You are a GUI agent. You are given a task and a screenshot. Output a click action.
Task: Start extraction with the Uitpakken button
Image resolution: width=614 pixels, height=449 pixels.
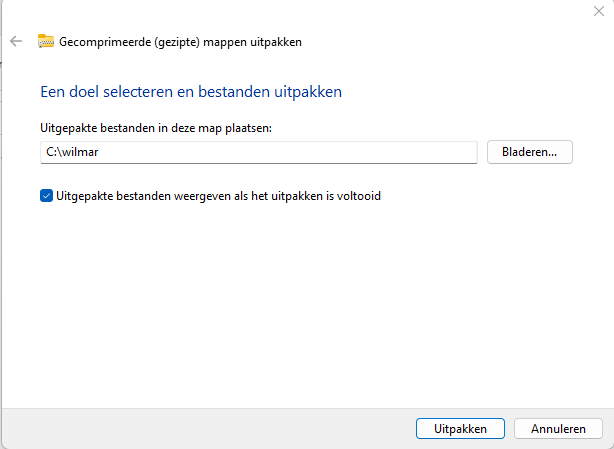tap(460, 428)
